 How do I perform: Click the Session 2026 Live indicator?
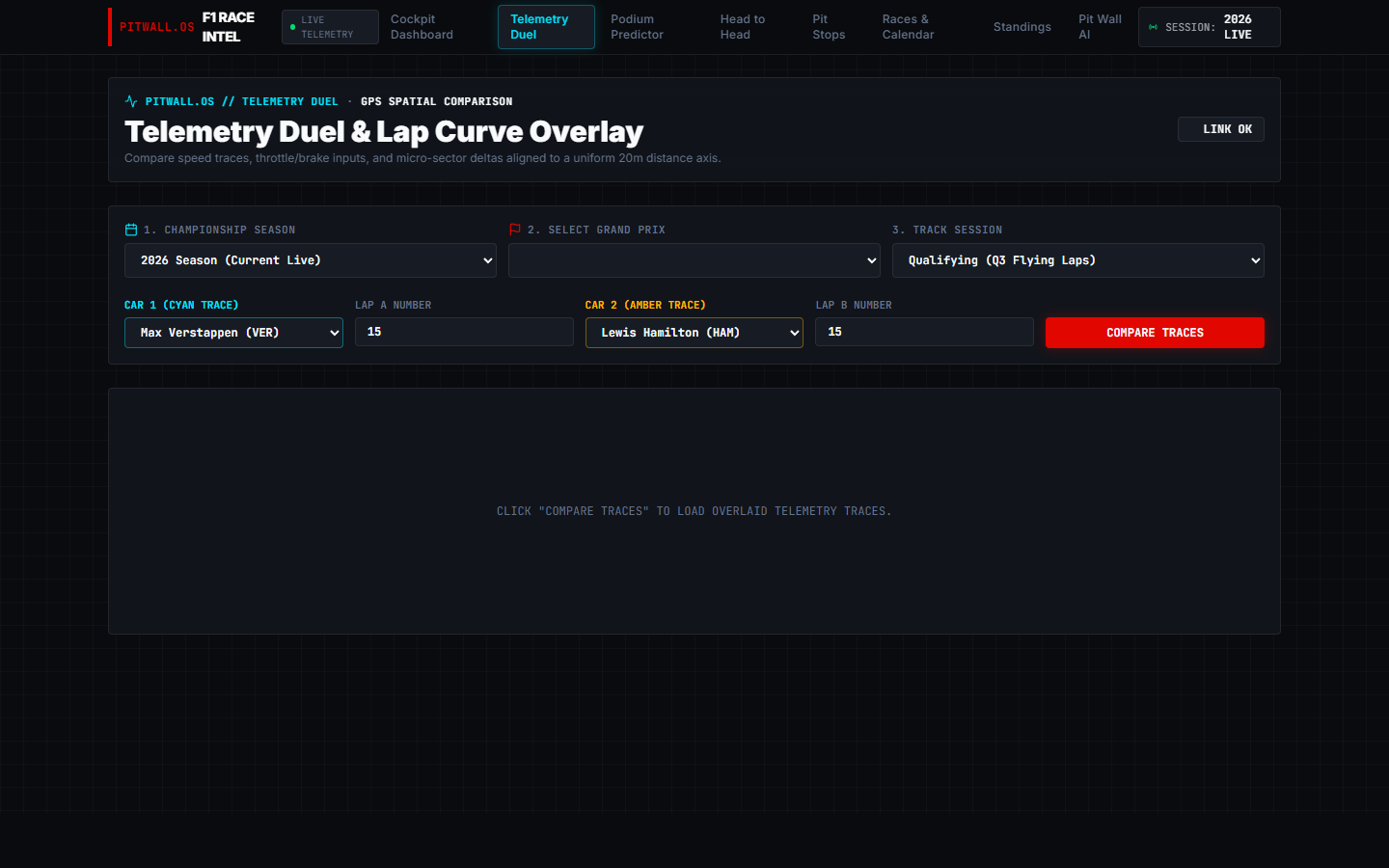point(1210,27)
